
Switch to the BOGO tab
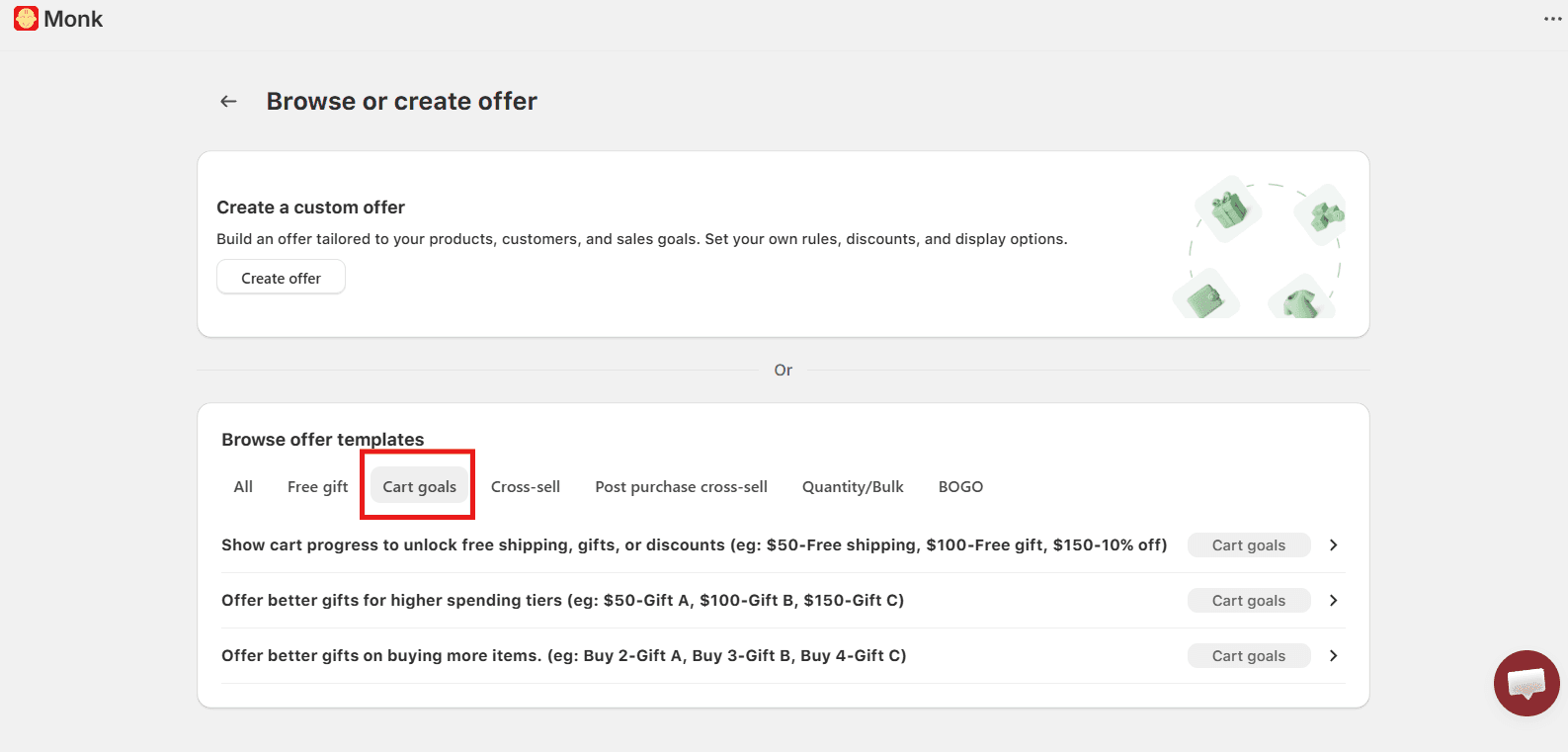960,486
